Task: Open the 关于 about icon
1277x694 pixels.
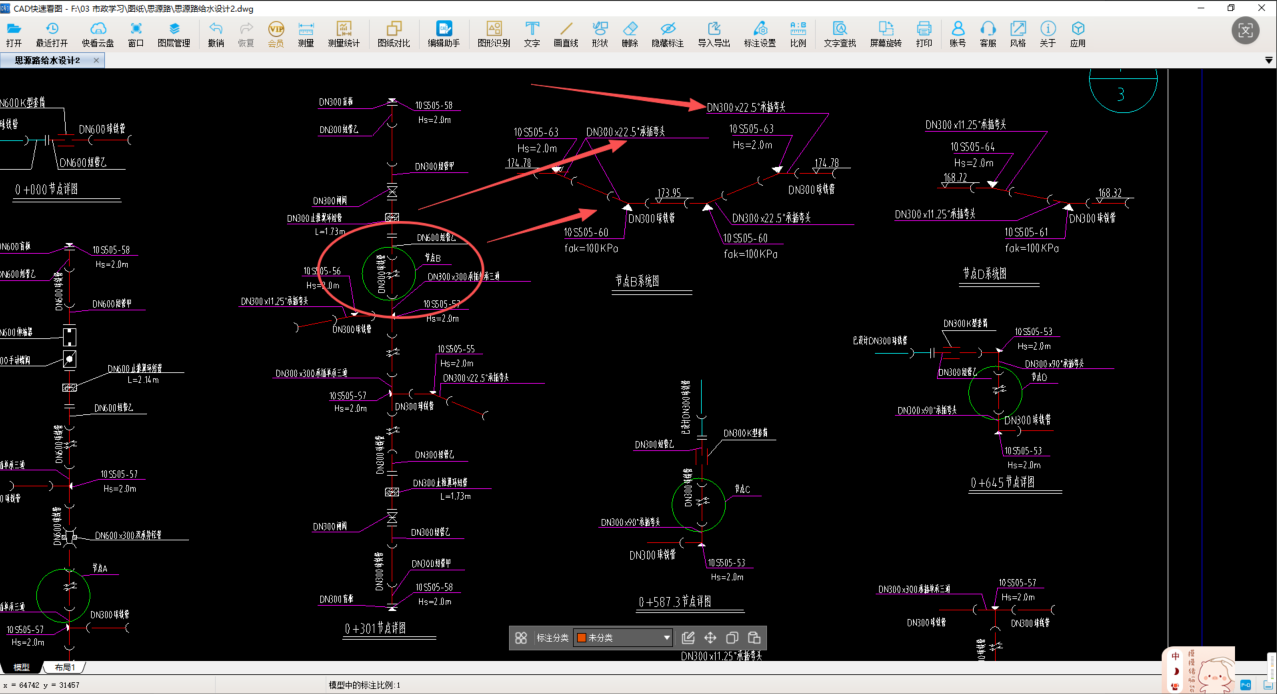Action: 1048,35
